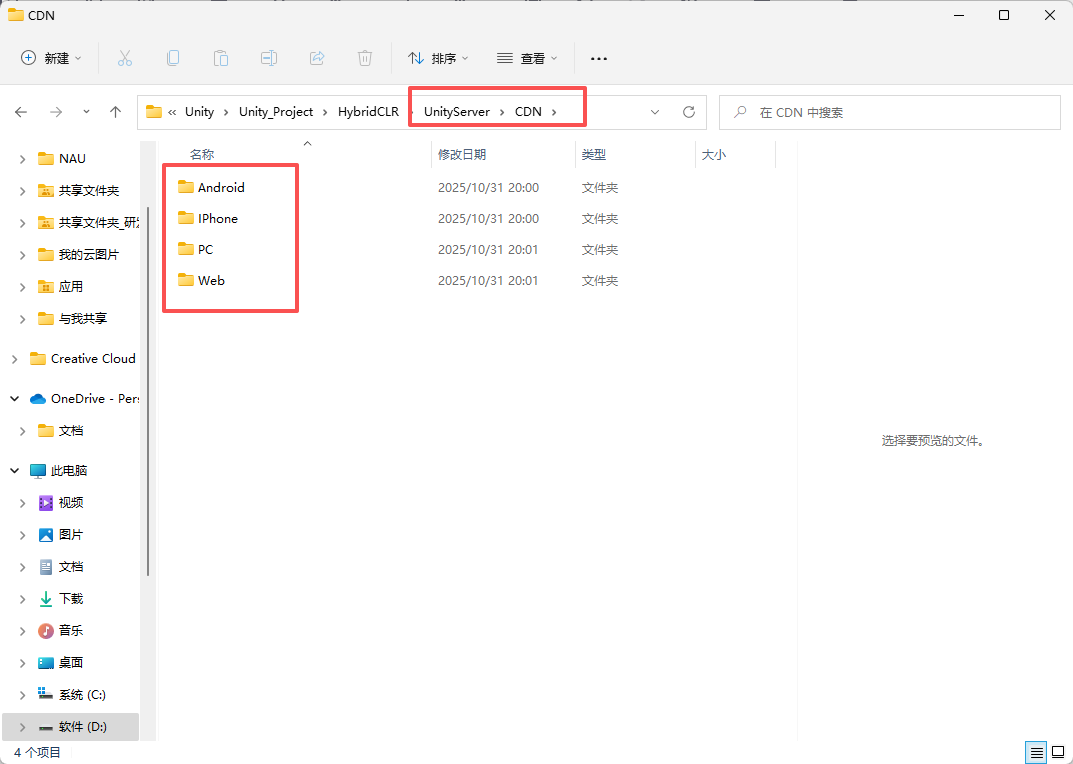Viewport: 1073px width, 764px height.
Task: Expand the 系统 (C:) drive node
Action: click(x=23, y=696)
